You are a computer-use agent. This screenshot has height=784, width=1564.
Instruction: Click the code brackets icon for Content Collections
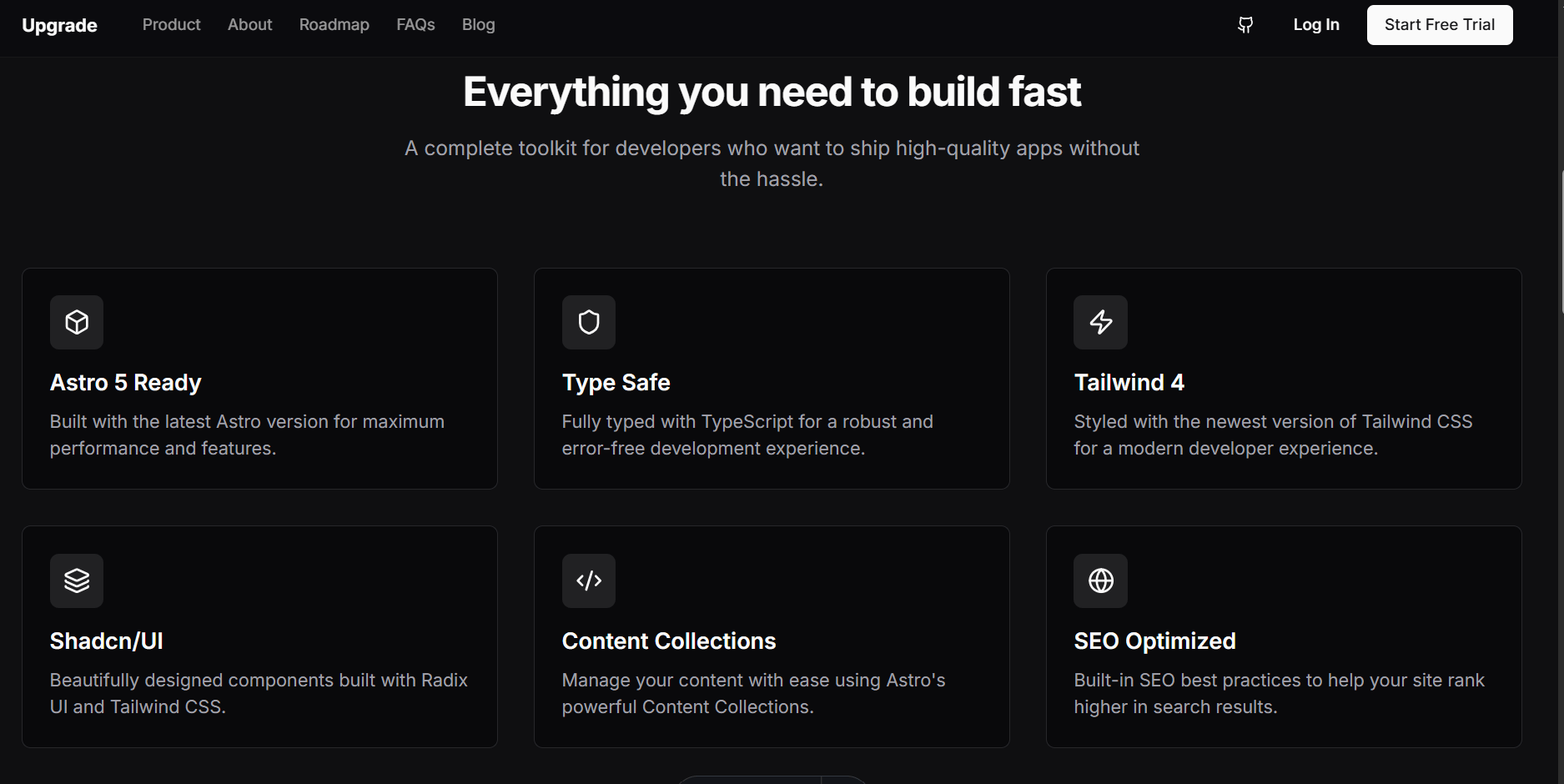pos(589,580)
